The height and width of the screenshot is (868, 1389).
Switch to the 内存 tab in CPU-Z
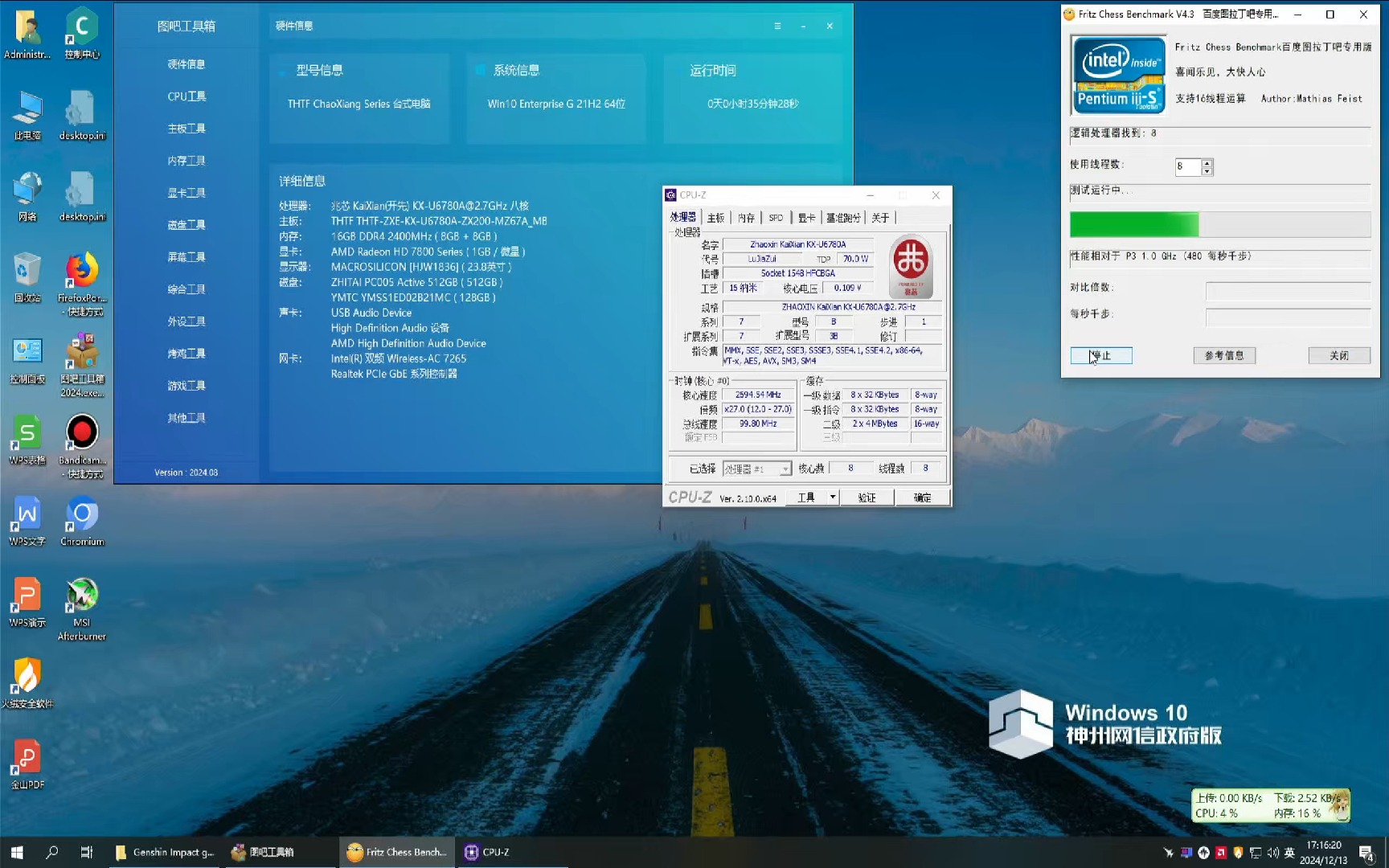tap(747, 218)
